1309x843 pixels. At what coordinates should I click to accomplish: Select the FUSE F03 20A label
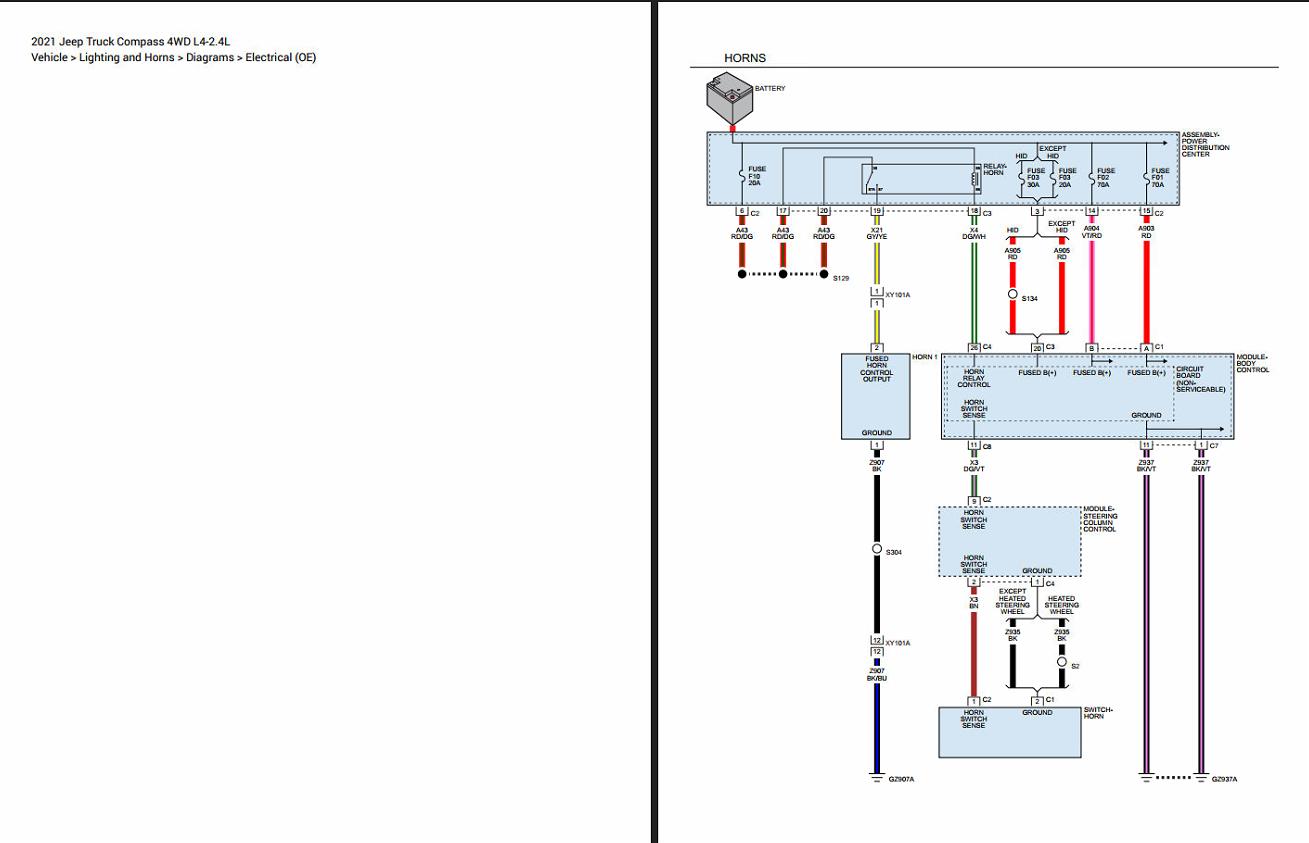point(1067,178)
